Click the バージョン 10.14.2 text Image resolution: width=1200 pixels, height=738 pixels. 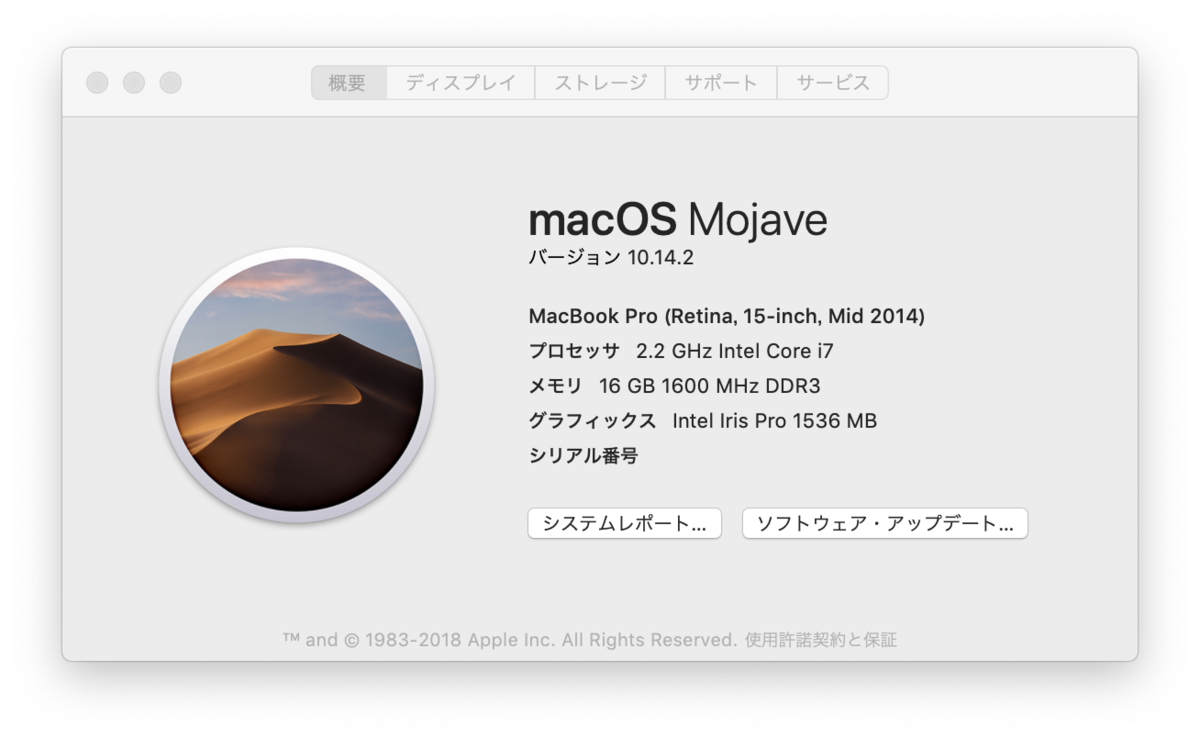click(611, 258)
